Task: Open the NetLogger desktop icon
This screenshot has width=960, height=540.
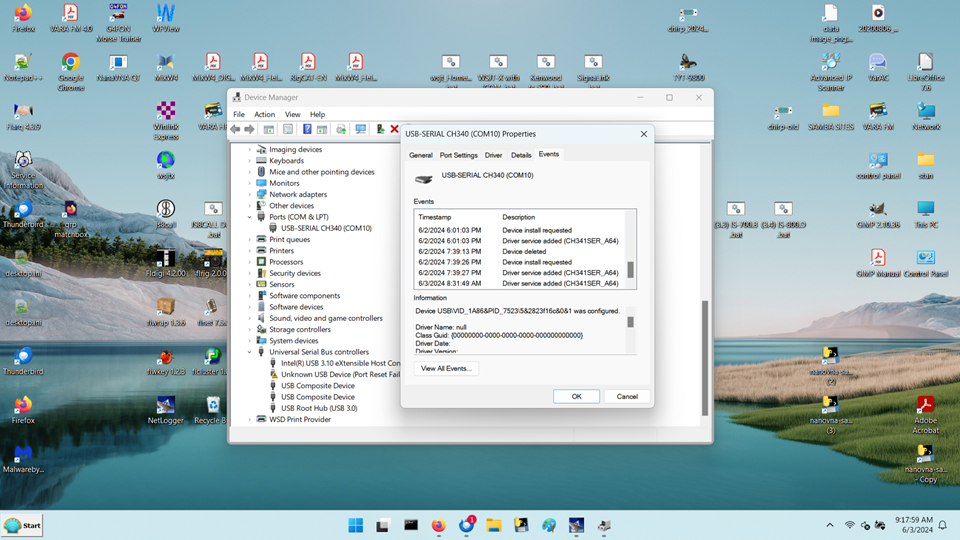Action: [x=166, y=410]
